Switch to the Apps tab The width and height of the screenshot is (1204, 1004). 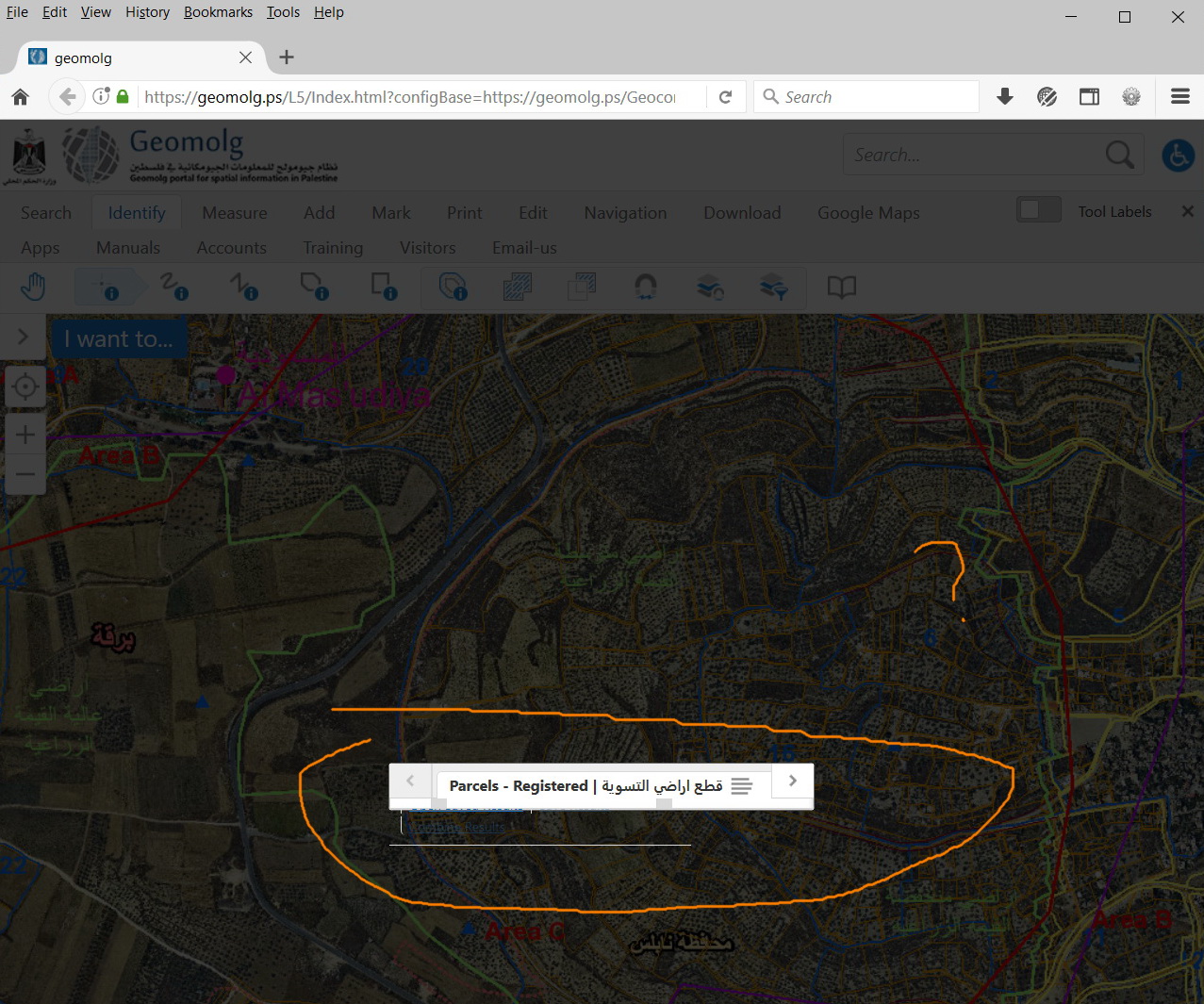40,248
